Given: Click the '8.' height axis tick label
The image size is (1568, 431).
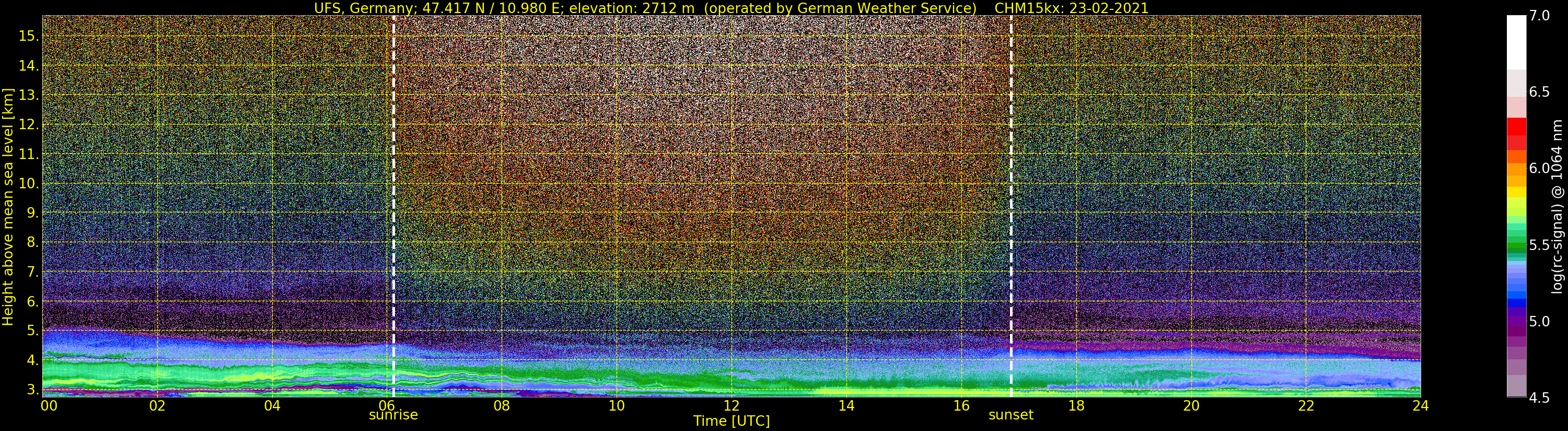Looking at the screenshot, I should click(32, 242).
